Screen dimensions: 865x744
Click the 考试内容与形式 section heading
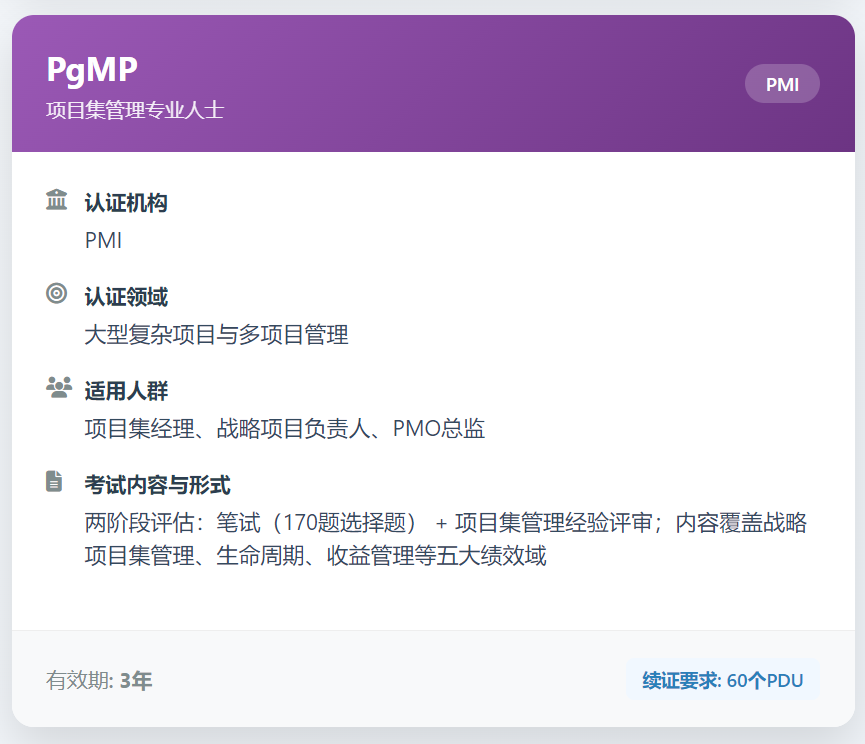tap(157, 485)
